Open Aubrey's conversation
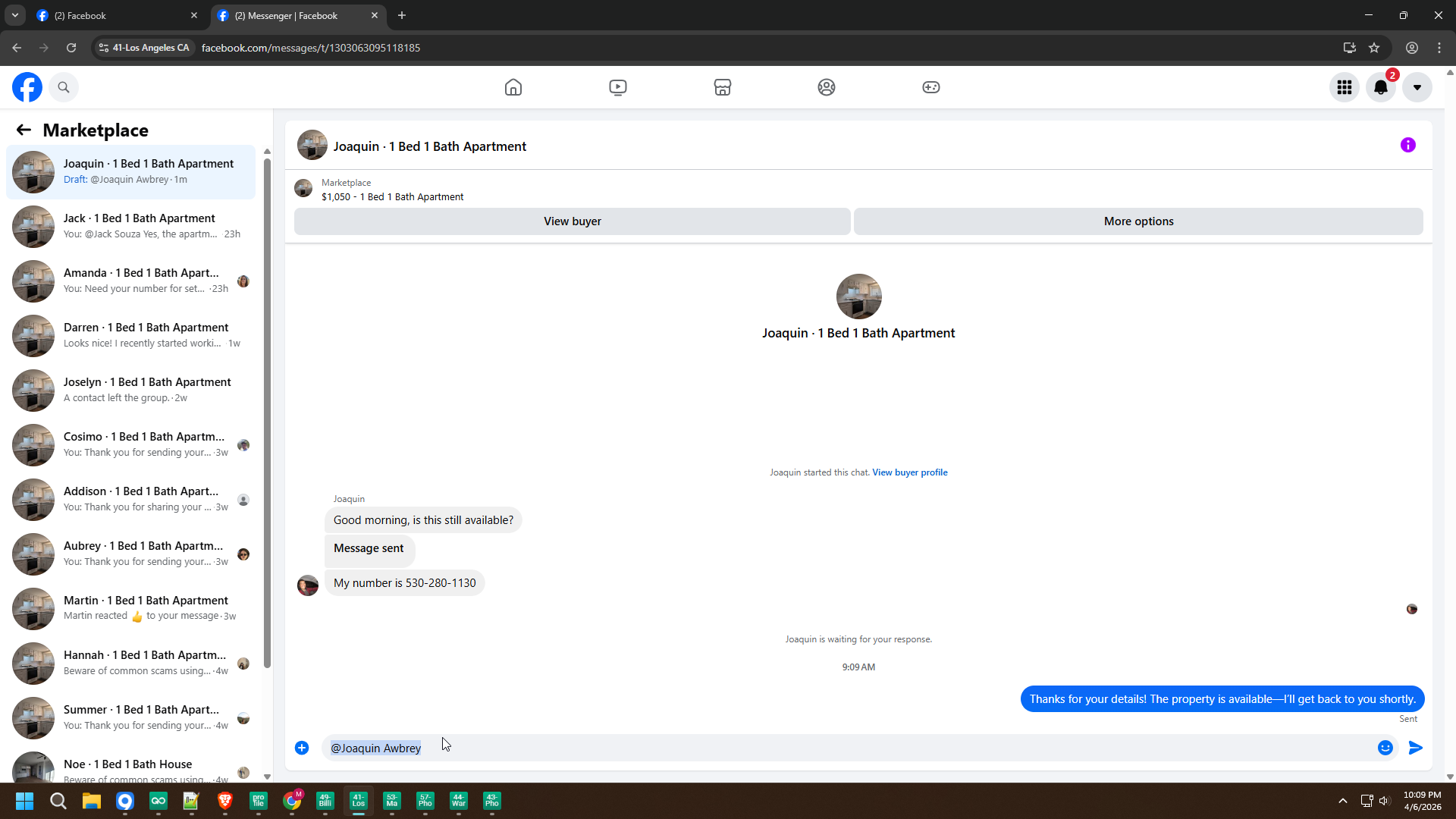 coord(131,554)
